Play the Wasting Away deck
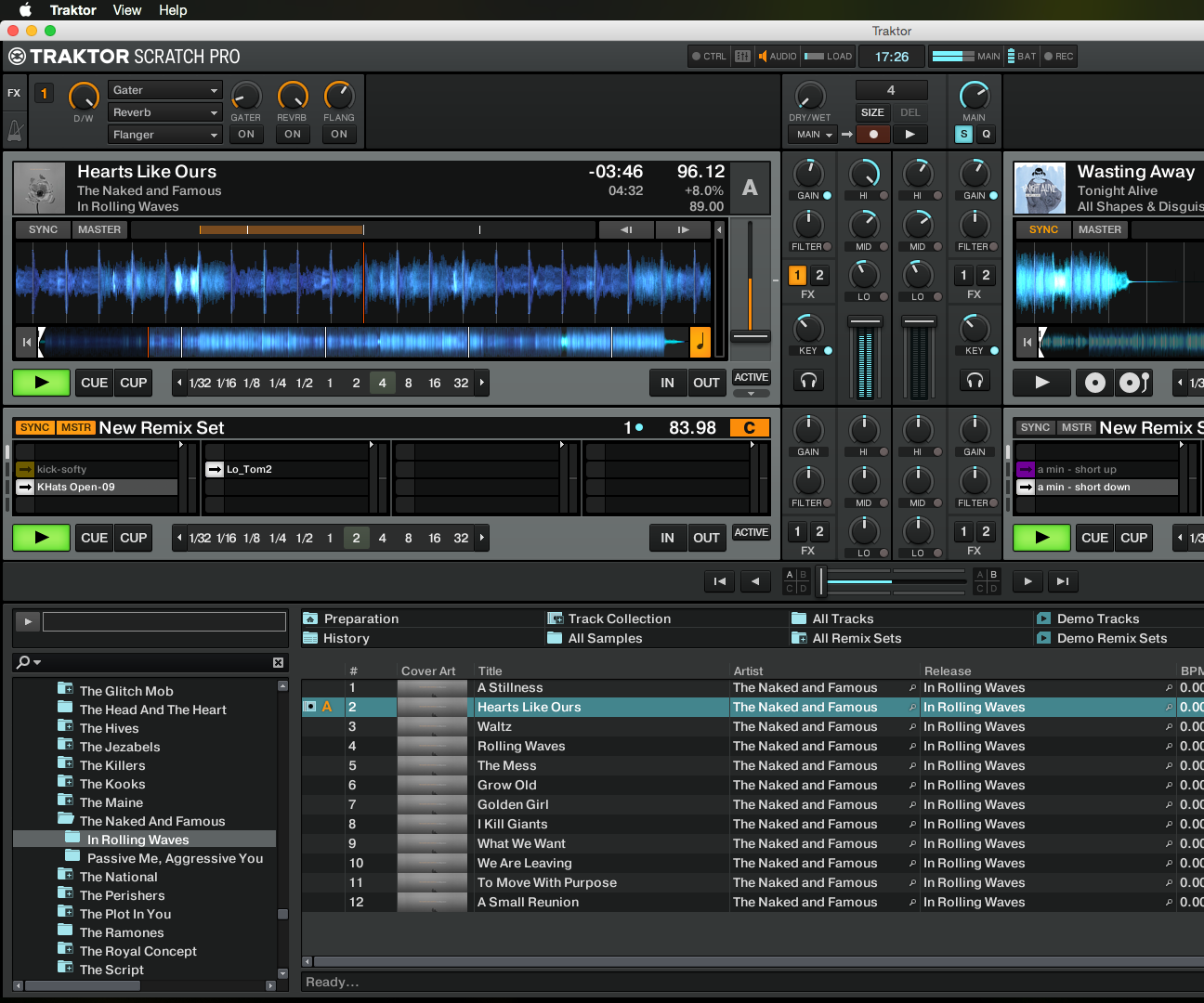 coord(1041,383)
